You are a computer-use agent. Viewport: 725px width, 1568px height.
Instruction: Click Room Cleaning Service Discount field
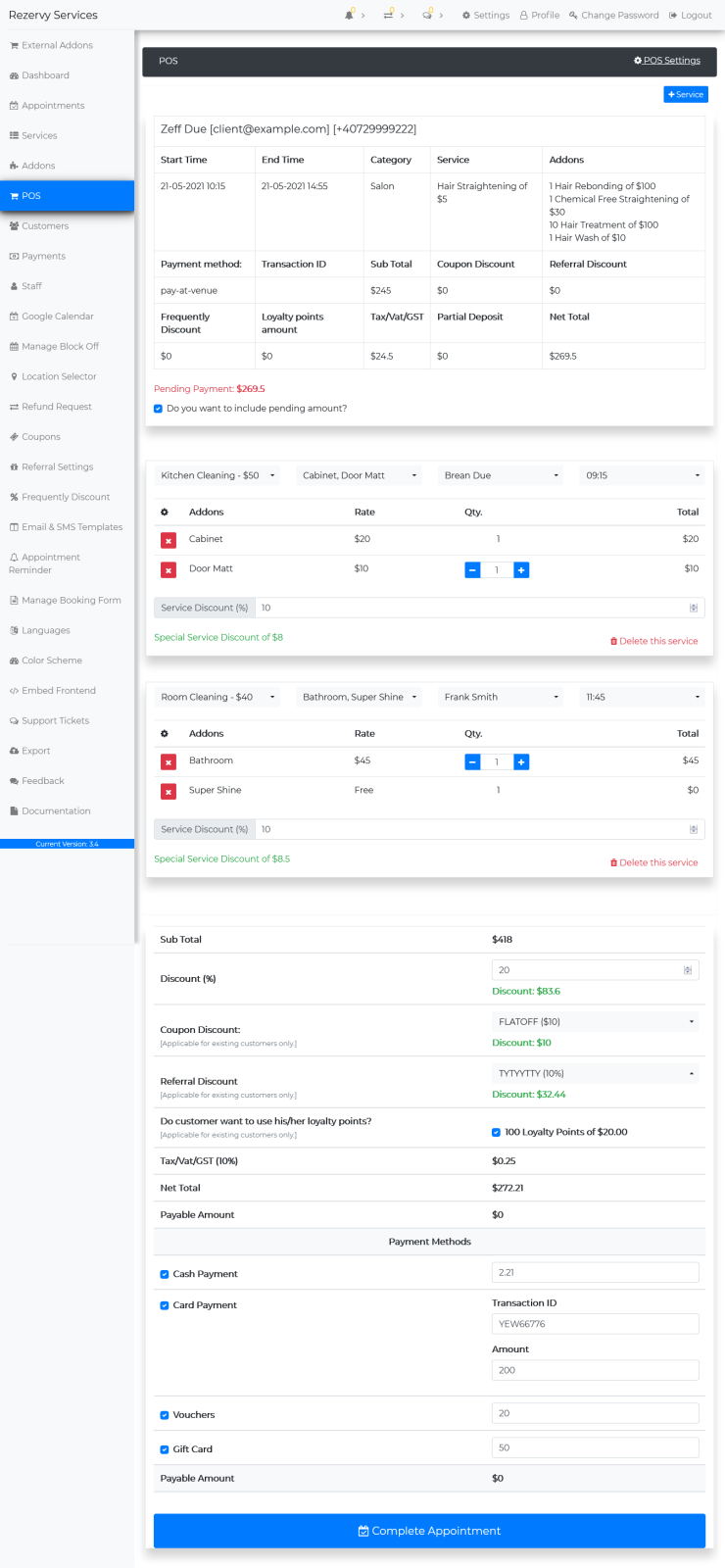(x=480, y=829)
